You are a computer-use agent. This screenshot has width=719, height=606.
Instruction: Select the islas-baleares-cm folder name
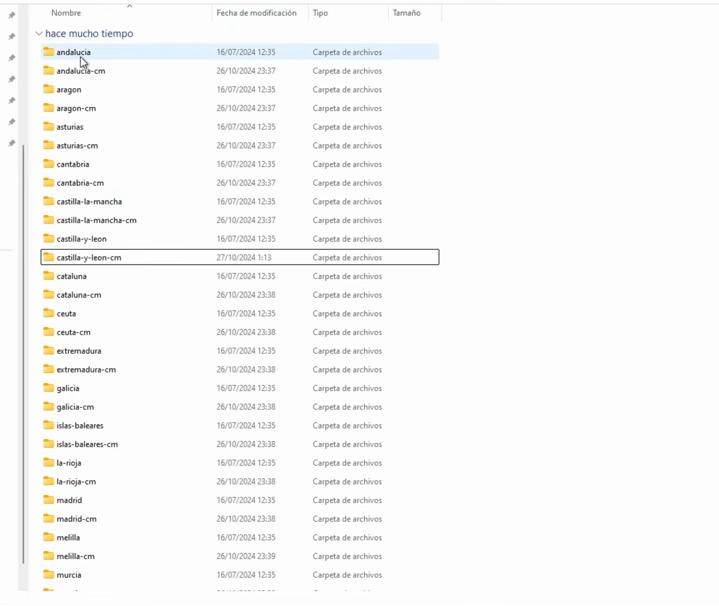(x=87, y=444)
